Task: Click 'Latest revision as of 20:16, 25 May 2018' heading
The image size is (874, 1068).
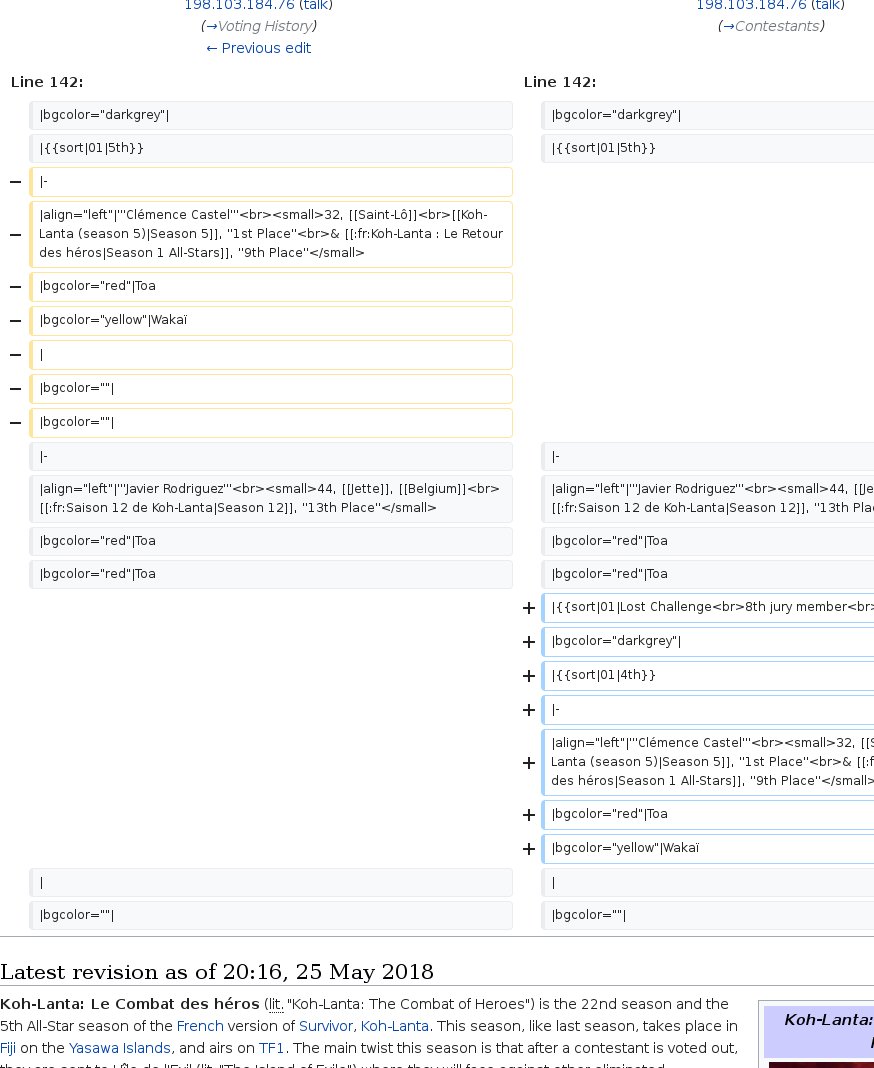Action: (x=217, y=971)
